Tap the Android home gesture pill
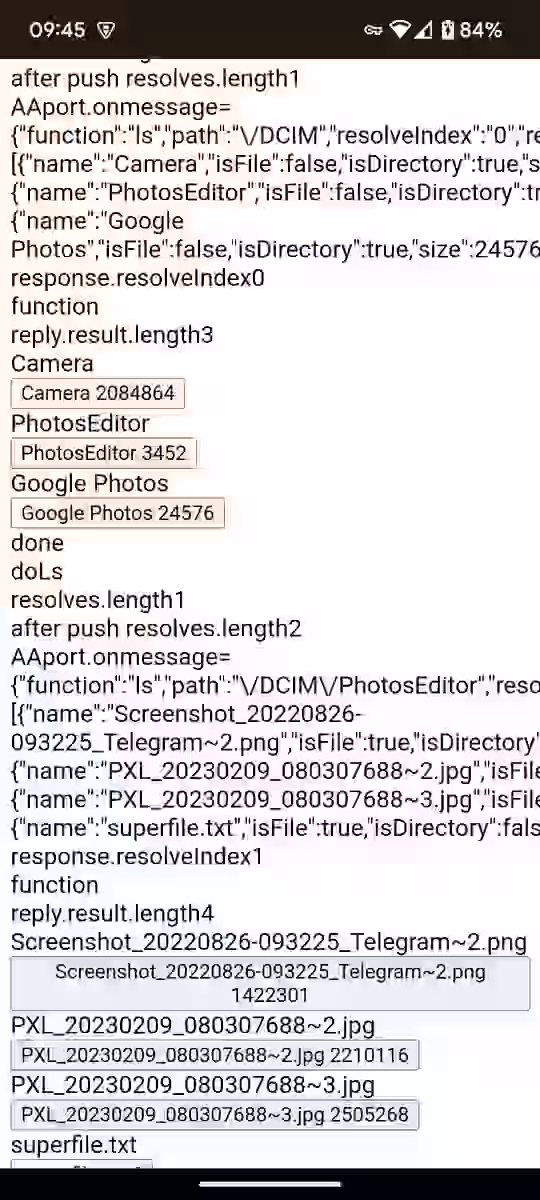This screenshot has height=1200, width=540. [x=270, y=1184]
